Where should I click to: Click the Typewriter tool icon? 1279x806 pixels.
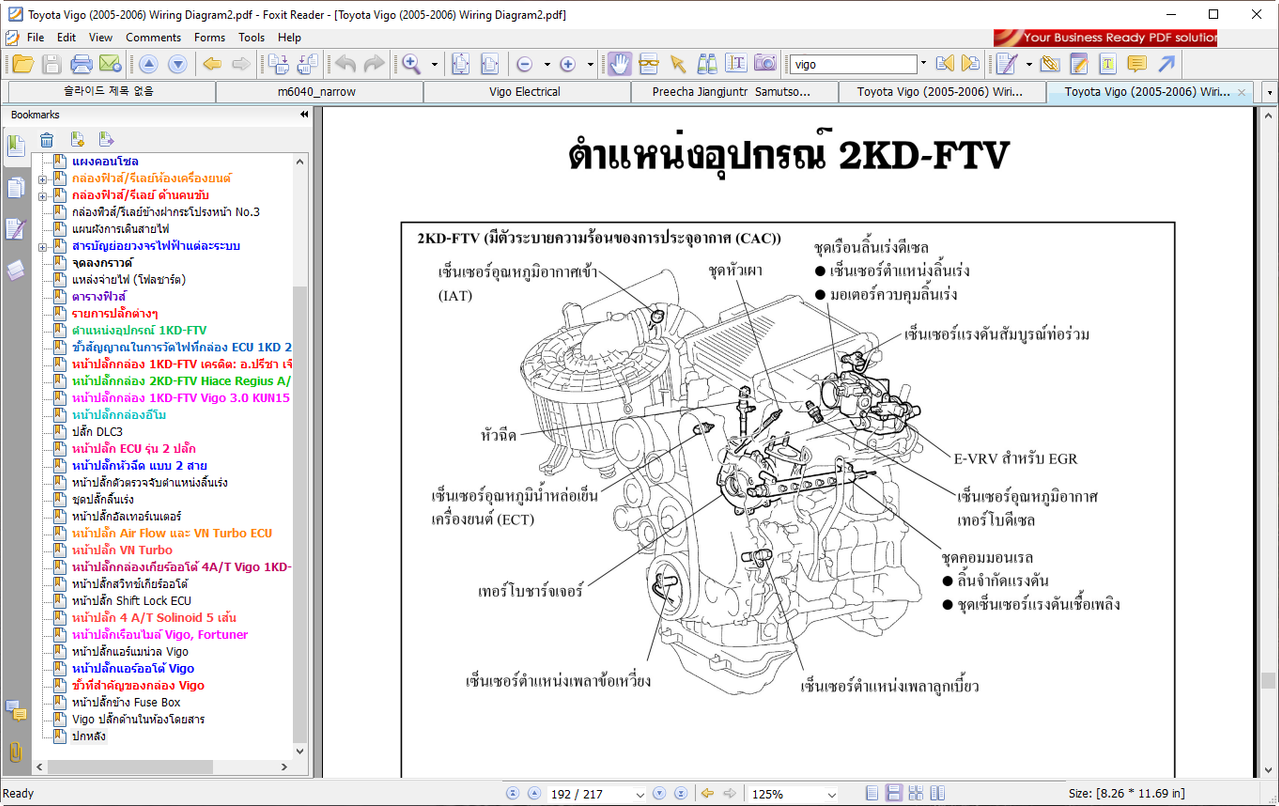point(1006,64)
